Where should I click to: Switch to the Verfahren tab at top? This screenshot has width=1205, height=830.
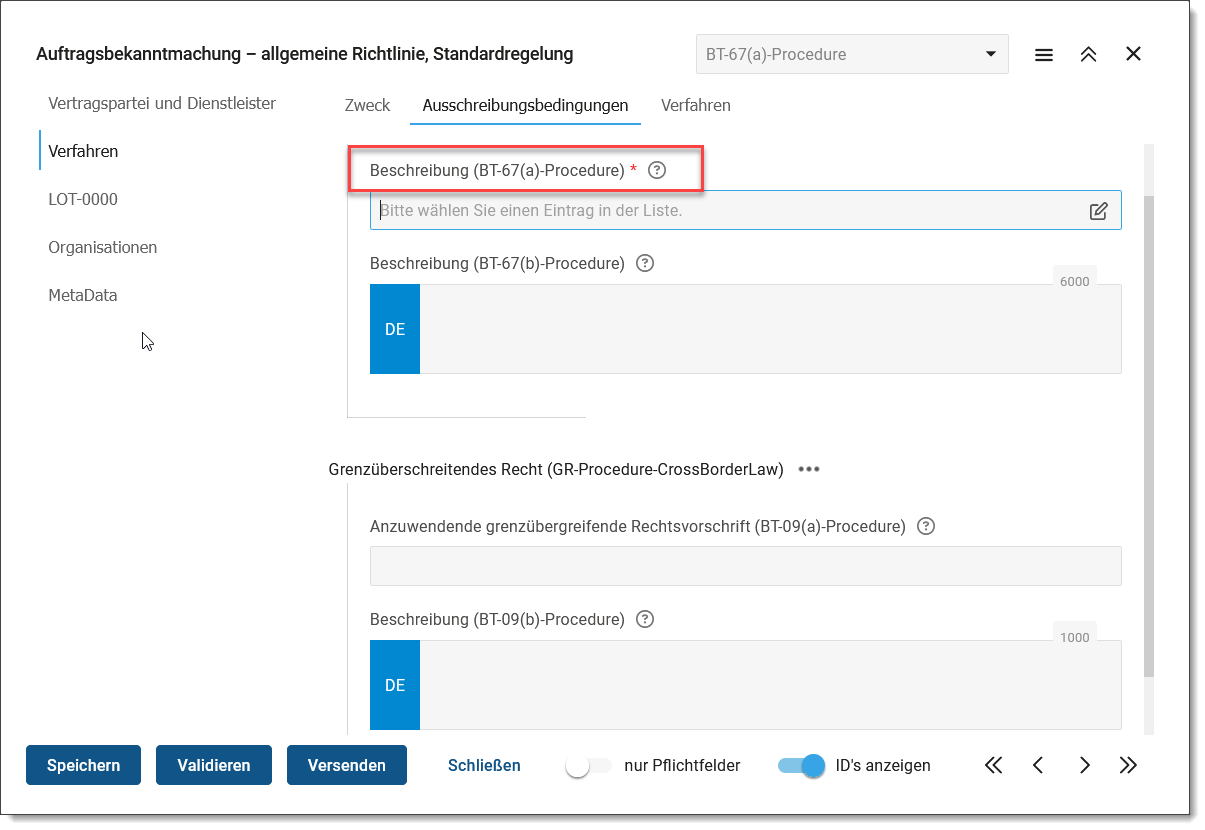click(x=695, y=105)
